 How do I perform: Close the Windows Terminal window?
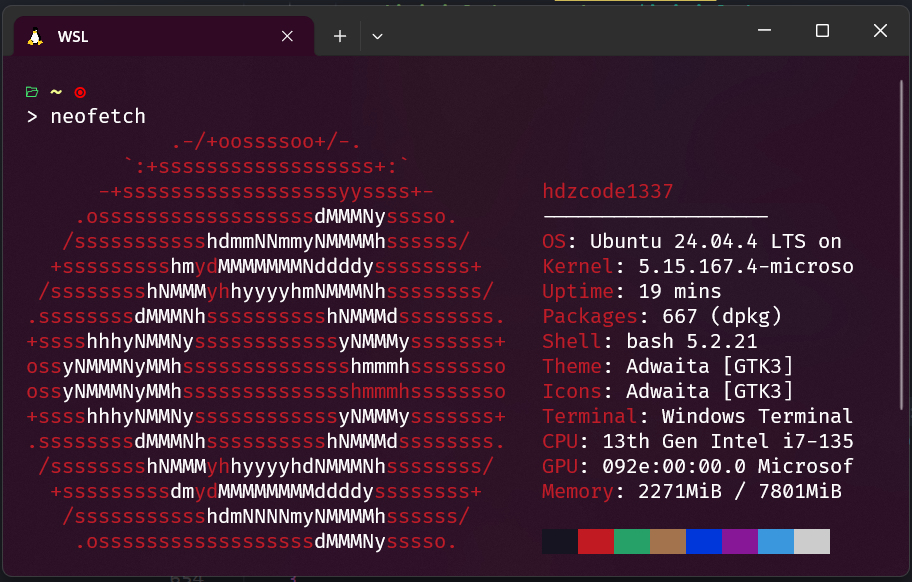(x=881, y=30)
